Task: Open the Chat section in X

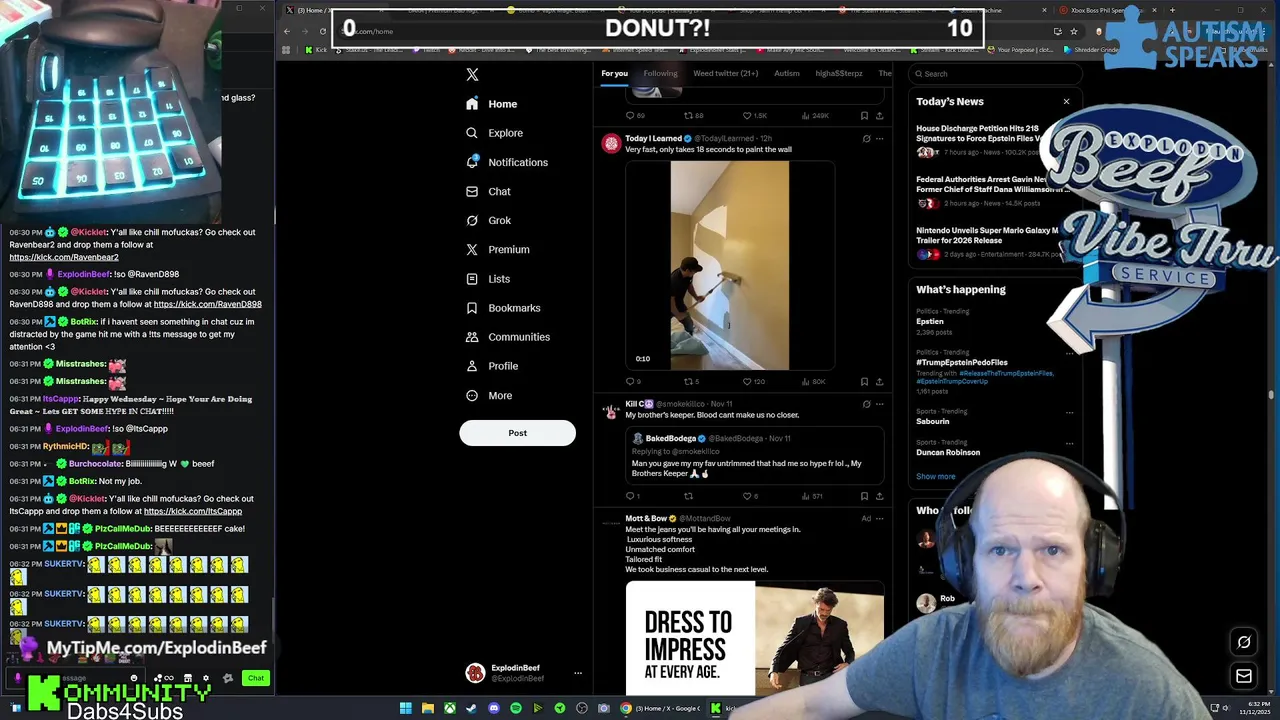Action: (x=488, y=191)
